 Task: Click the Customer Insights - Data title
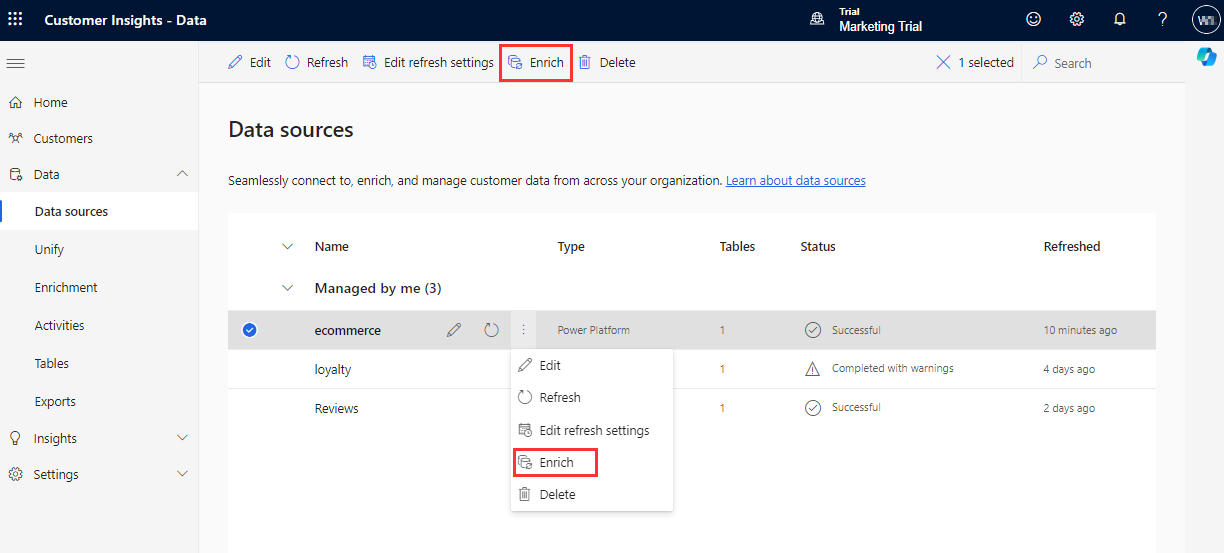pos(126,20)
